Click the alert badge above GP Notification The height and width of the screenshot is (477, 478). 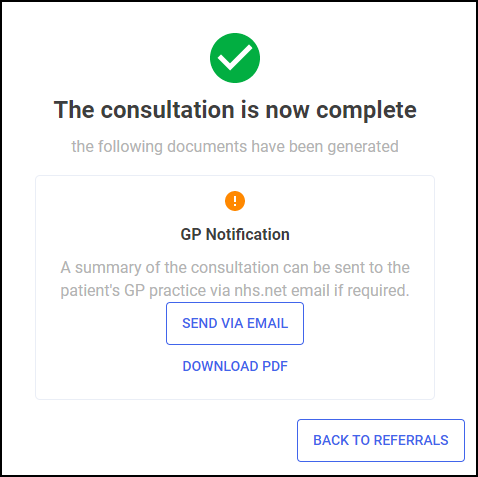(x=235, y=201)
